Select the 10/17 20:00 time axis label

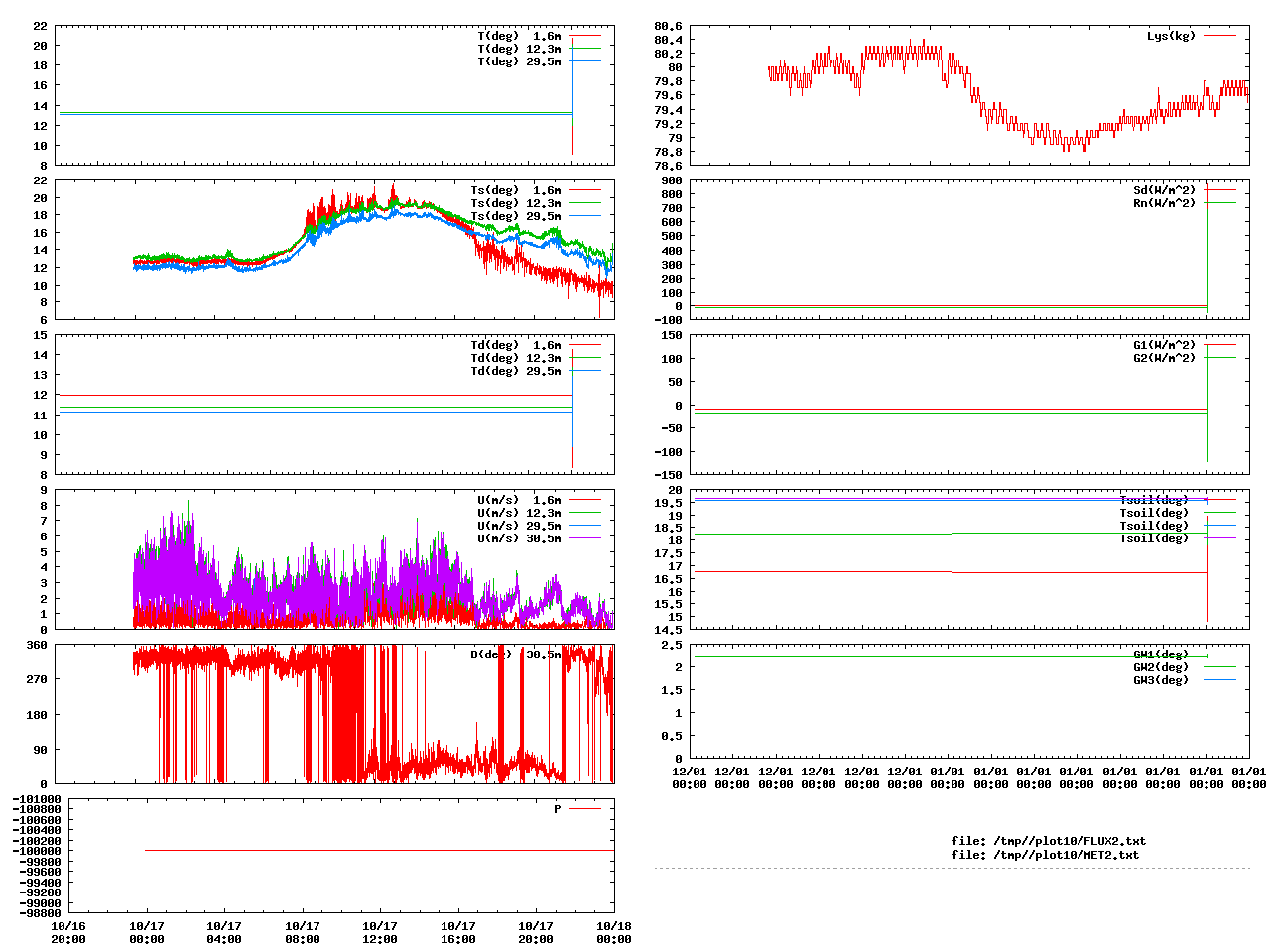click(x=536, y=932)
